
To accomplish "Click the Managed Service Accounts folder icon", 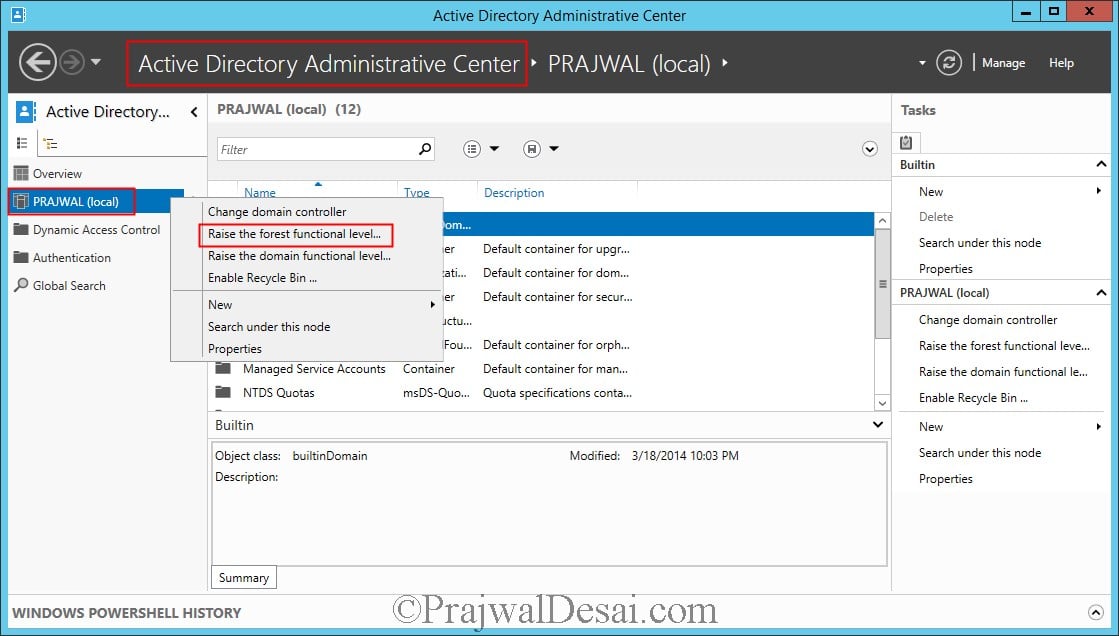I will point(223,368).
